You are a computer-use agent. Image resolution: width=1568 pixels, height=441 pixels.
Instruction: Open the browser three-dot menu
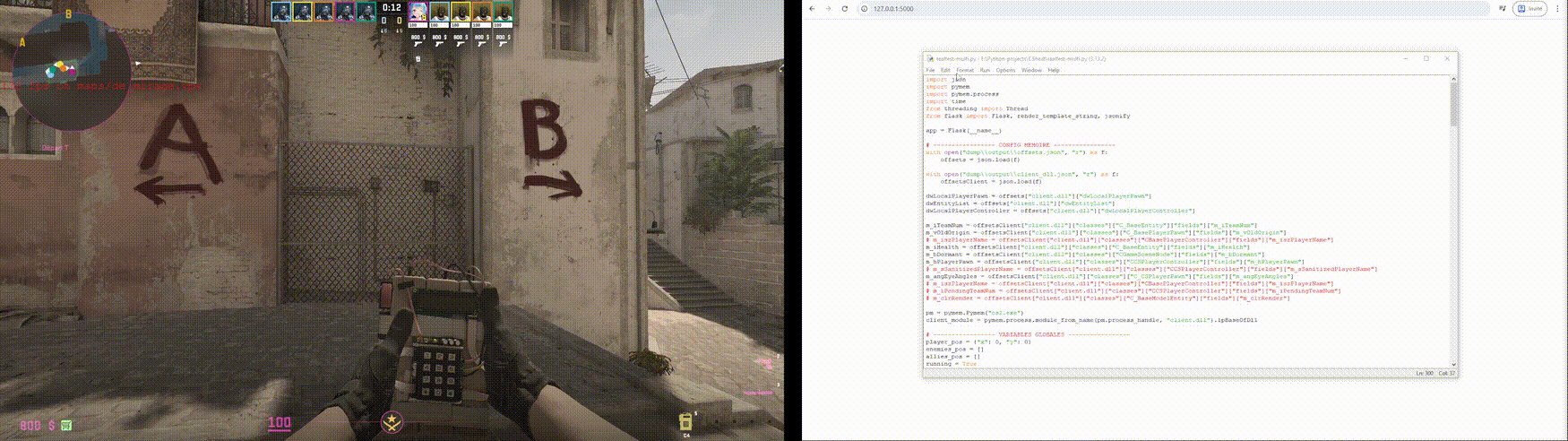pyautogui.click(x=1558, y=9)
